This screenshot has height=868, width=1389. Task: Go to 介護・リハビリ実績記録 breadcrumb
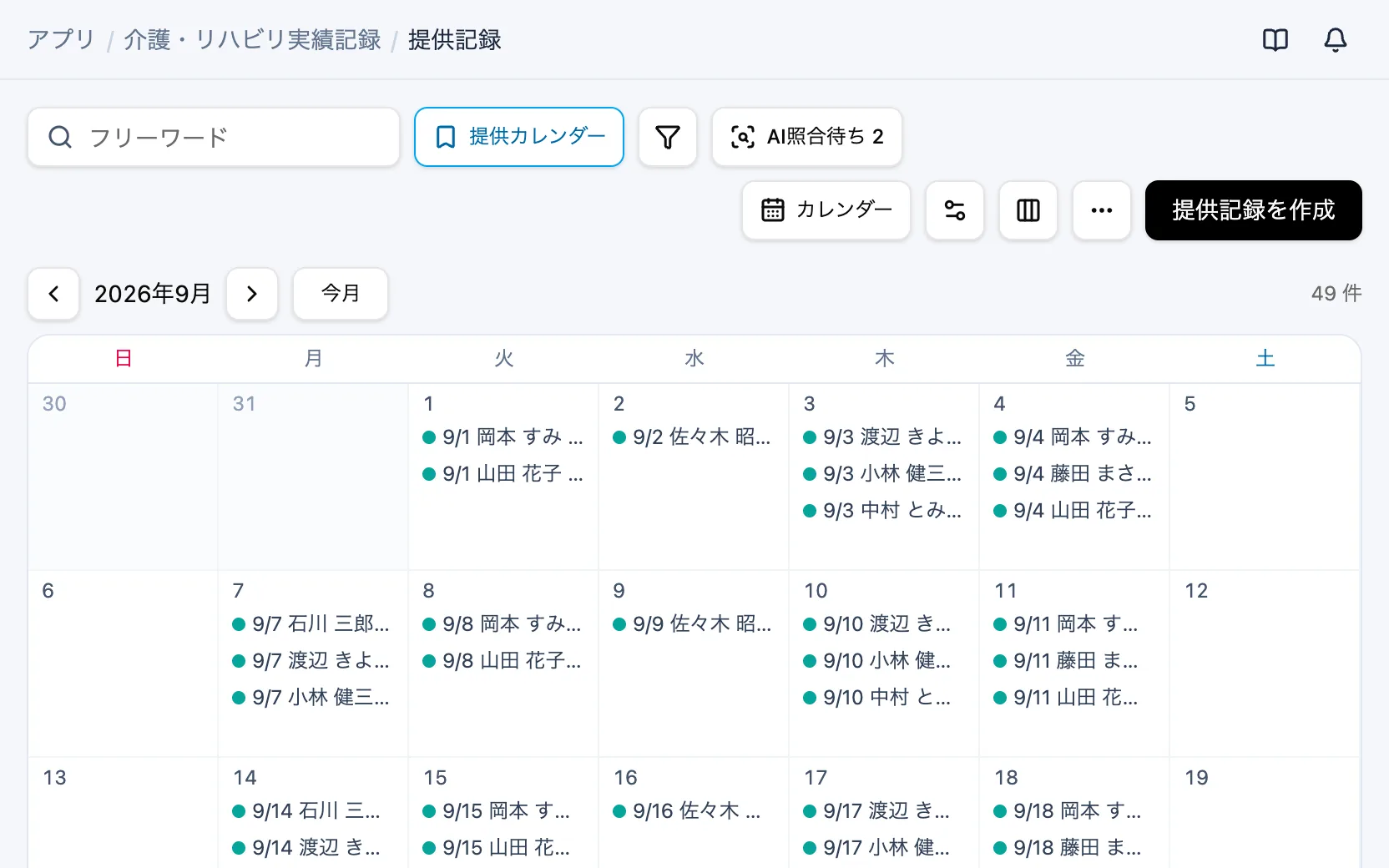click(x=252, y=39)
